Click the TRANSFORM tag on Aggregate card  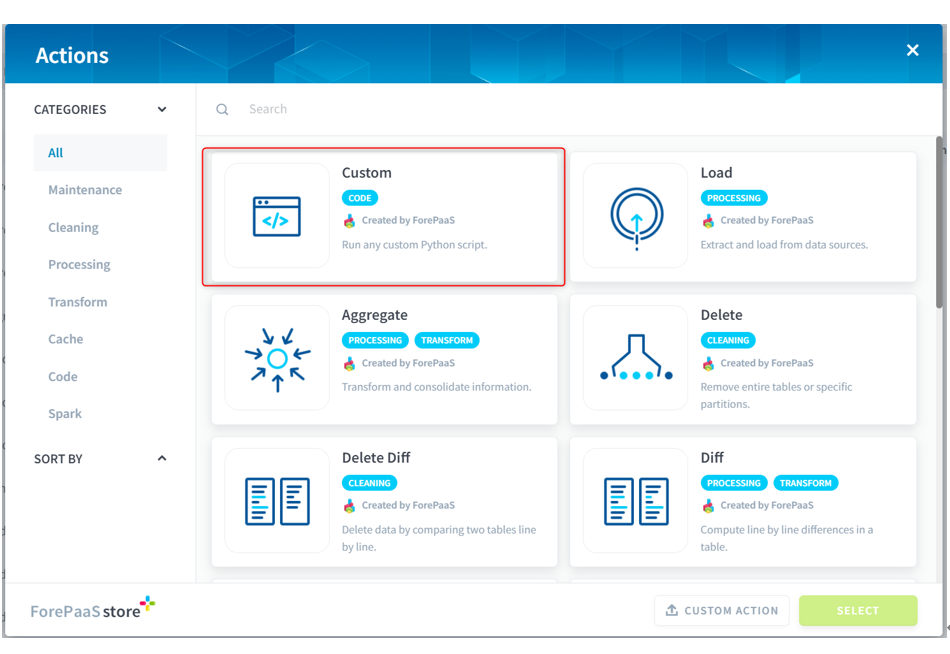click(x=447, y=341)
